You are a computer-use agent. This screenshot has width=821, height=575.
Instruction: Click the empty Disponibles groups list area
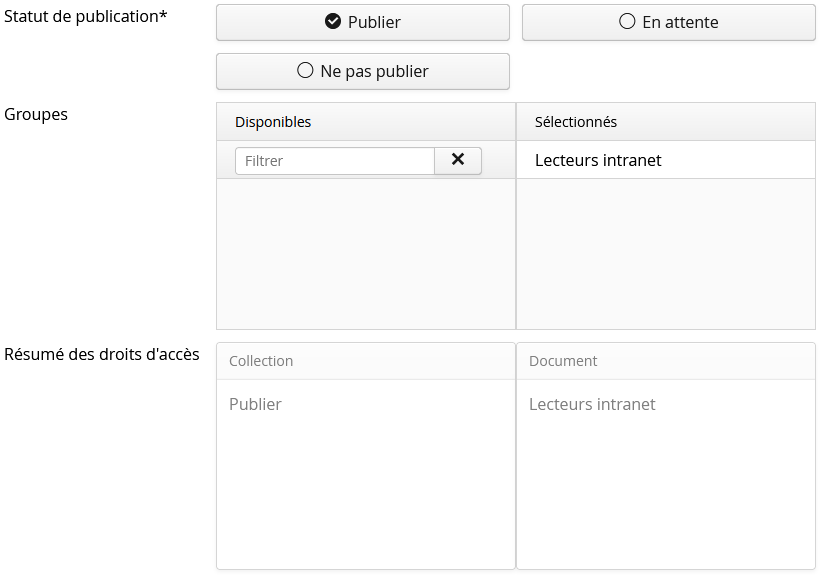pyautogui.click(x=365, y=253)
